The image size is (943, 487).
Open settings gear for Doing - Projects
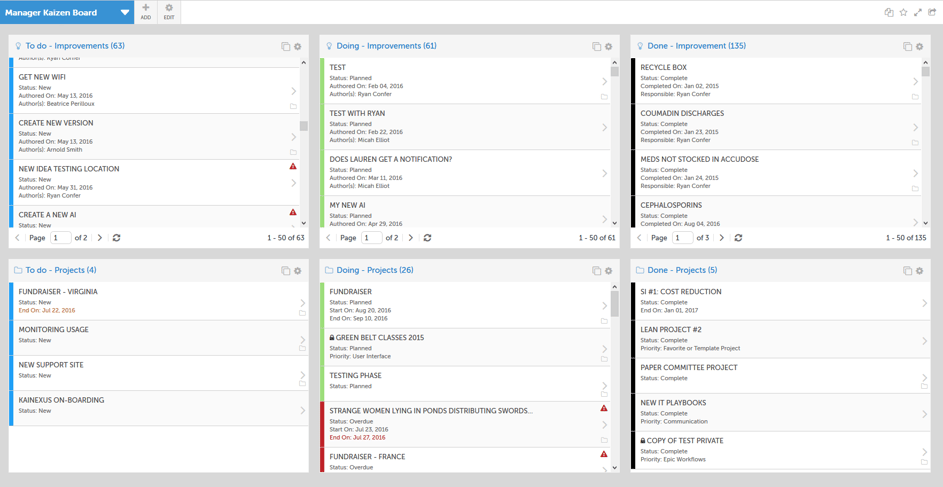608,271
